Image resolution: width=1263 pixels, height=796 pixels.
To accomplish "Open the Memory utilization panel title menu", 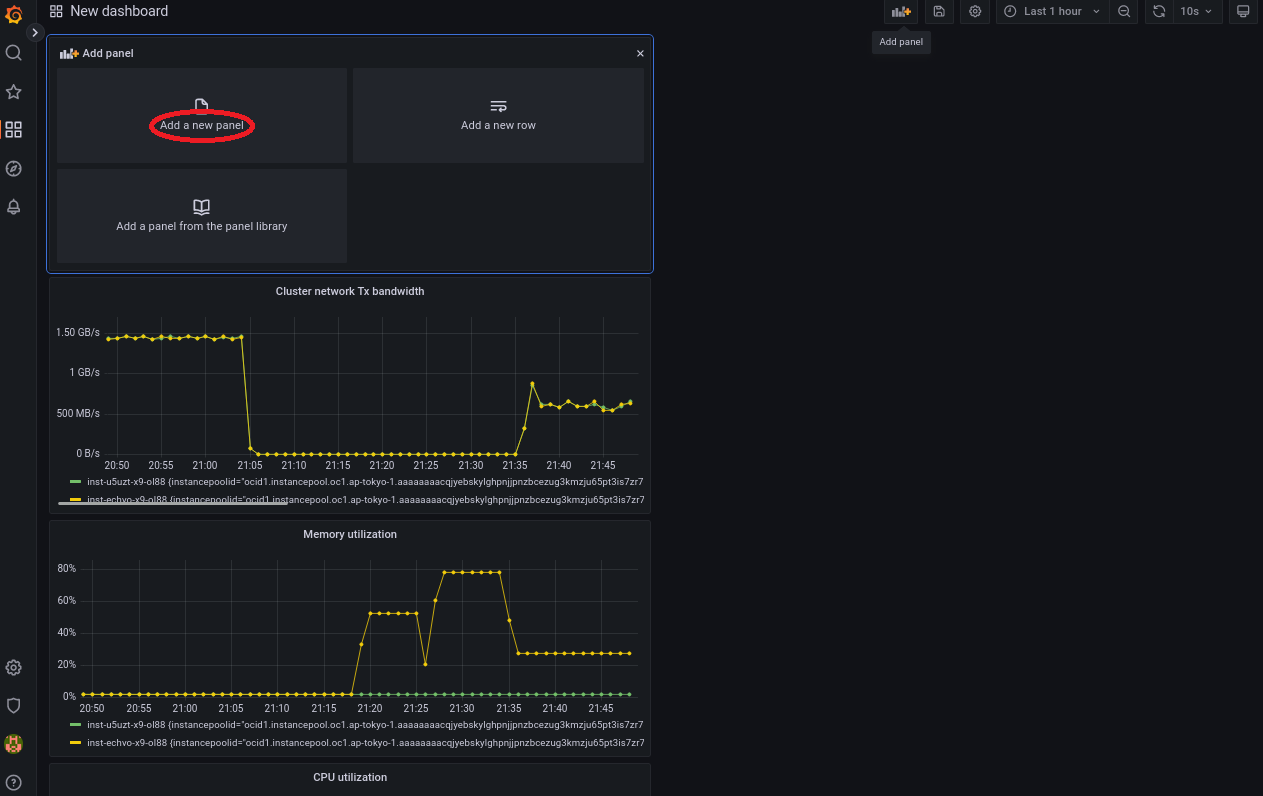I will point(349,534).
